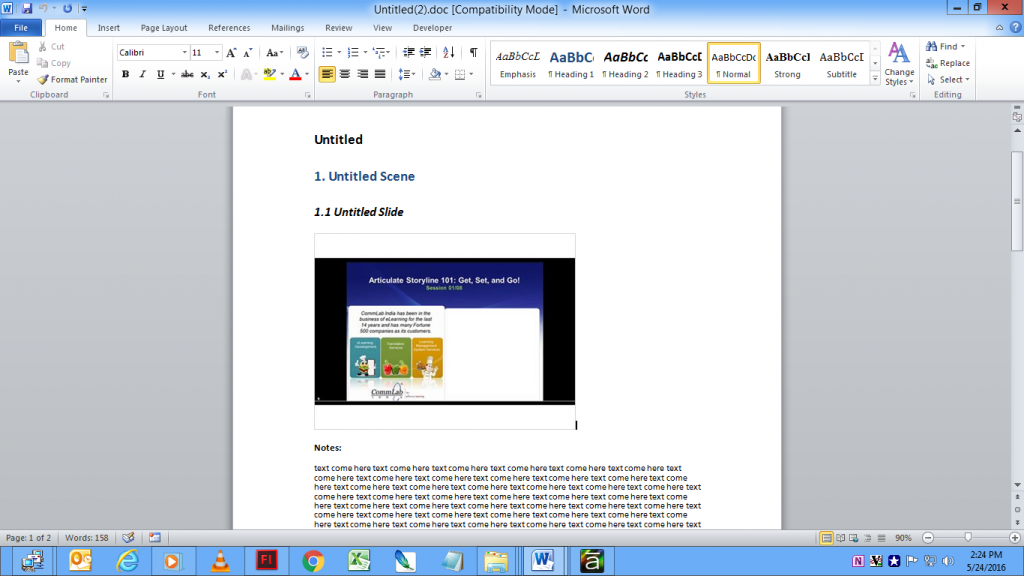Switch to the Developer ribbon tab
The width and height of the screenshot is (1024, 576).
pos(432,27)
